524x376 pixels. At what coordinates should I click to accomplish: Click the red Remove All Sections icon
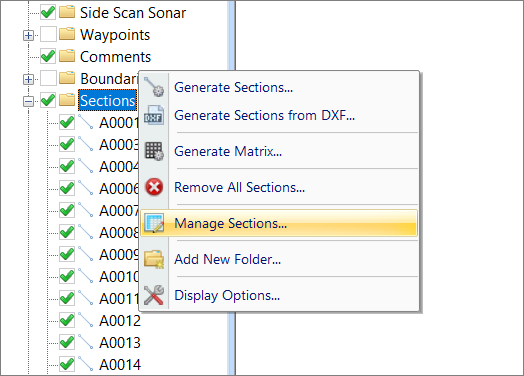(x=154, y=187)
